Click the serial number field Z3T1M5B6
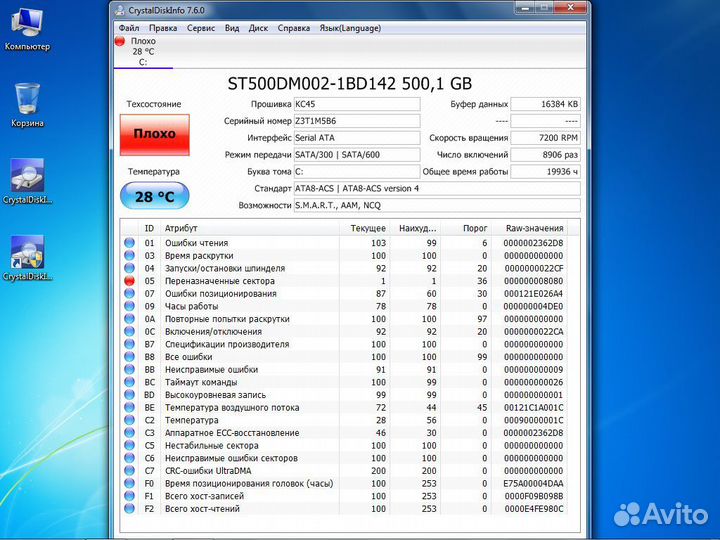Screen dimensions: 720x540 click(357, 121)
